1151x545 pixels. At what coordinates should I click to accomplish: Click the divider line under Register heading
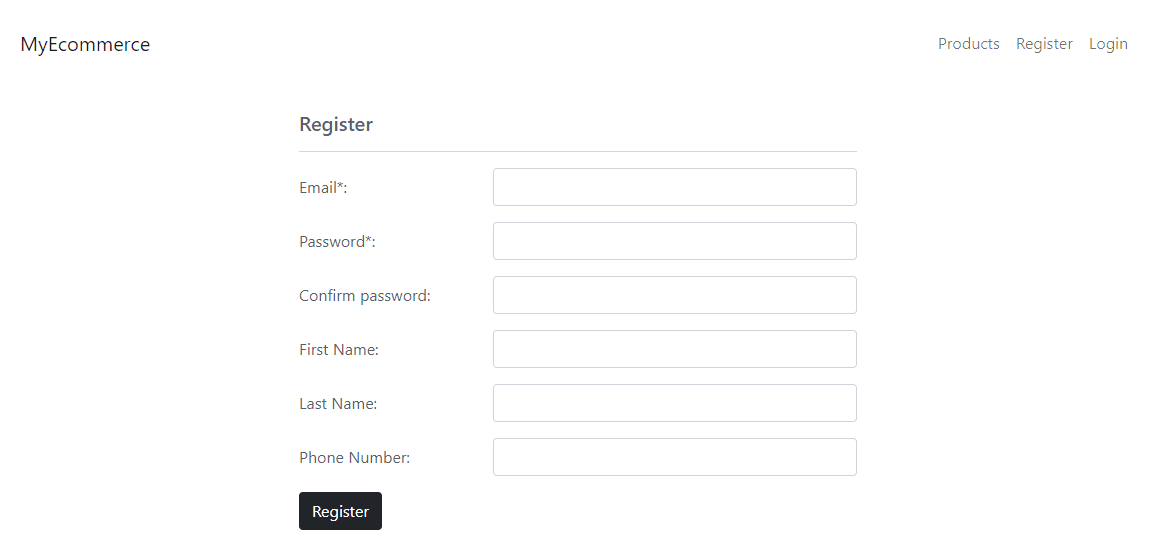pos(578,151)
